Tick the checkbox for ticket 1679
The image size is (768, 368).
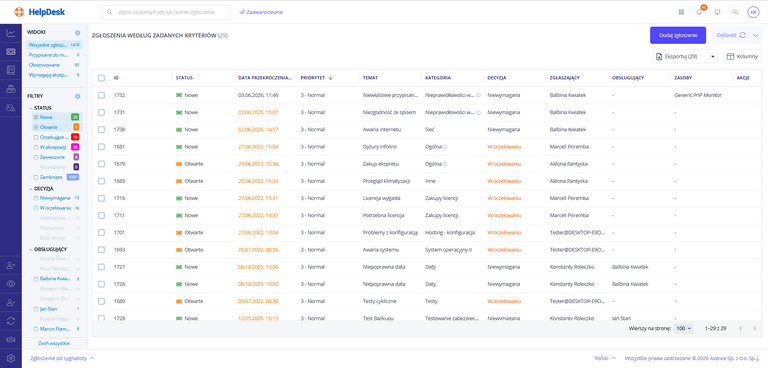pyautogui.click(x=101, y=164)
